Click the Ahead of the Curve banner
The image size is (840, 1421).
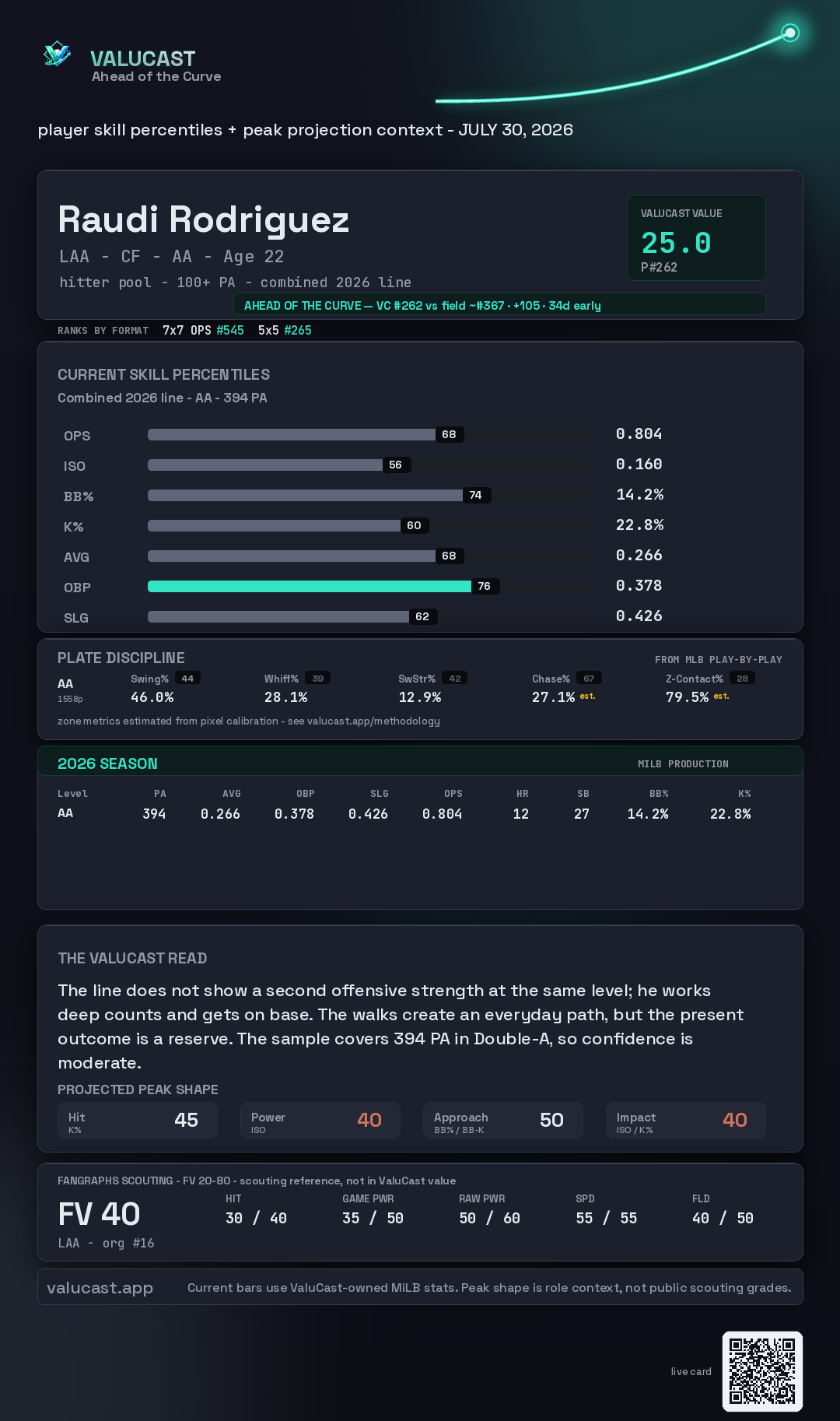[x=499, y=305]
